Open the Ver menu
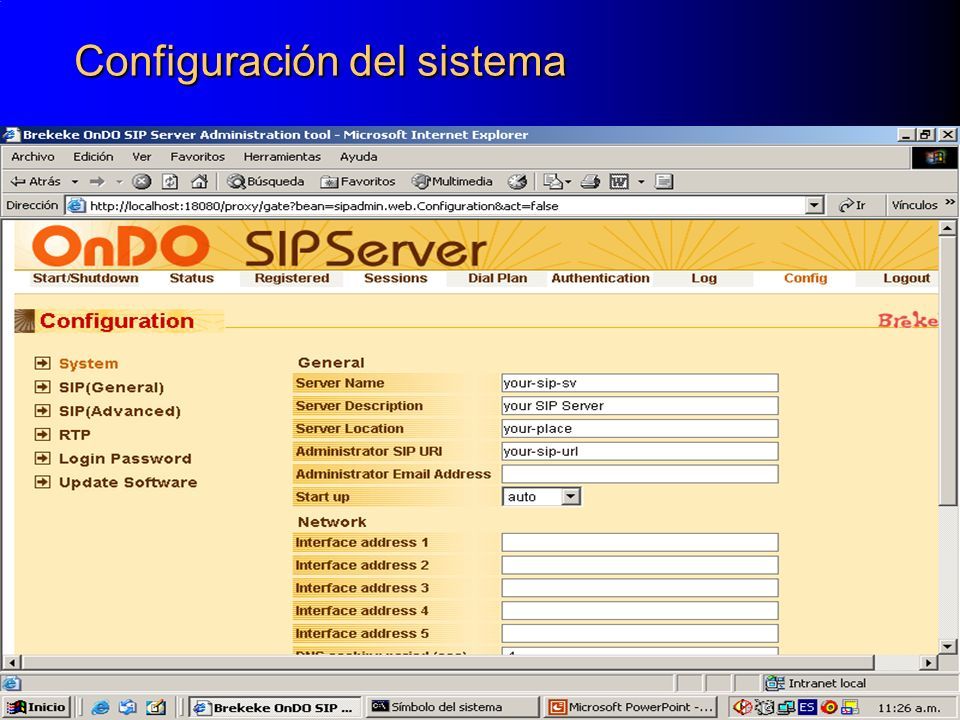This screenshot has width=960, height=720. [141, 157]
